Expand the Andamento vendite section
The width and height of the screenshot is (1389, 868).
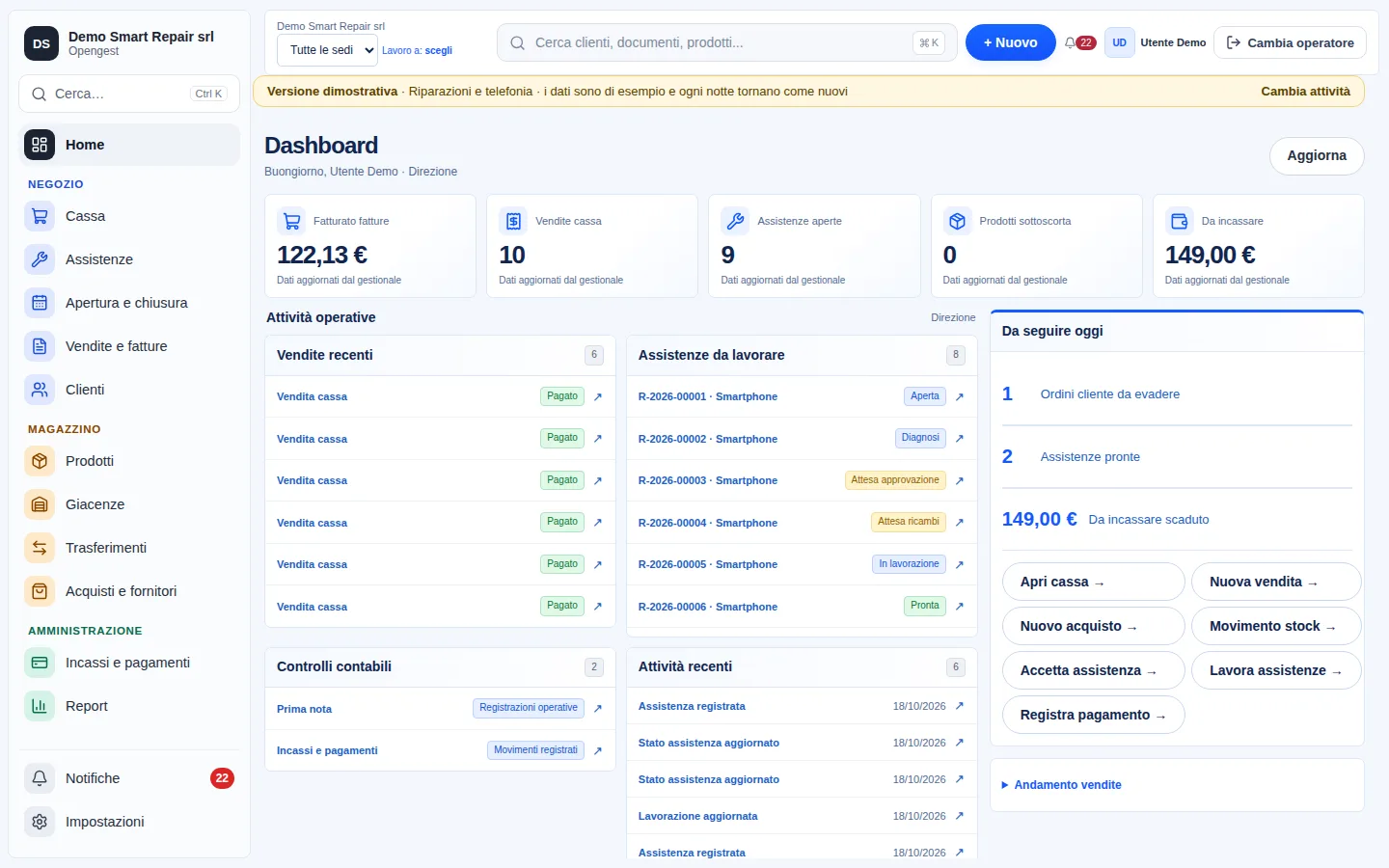tap(1061, 785)
